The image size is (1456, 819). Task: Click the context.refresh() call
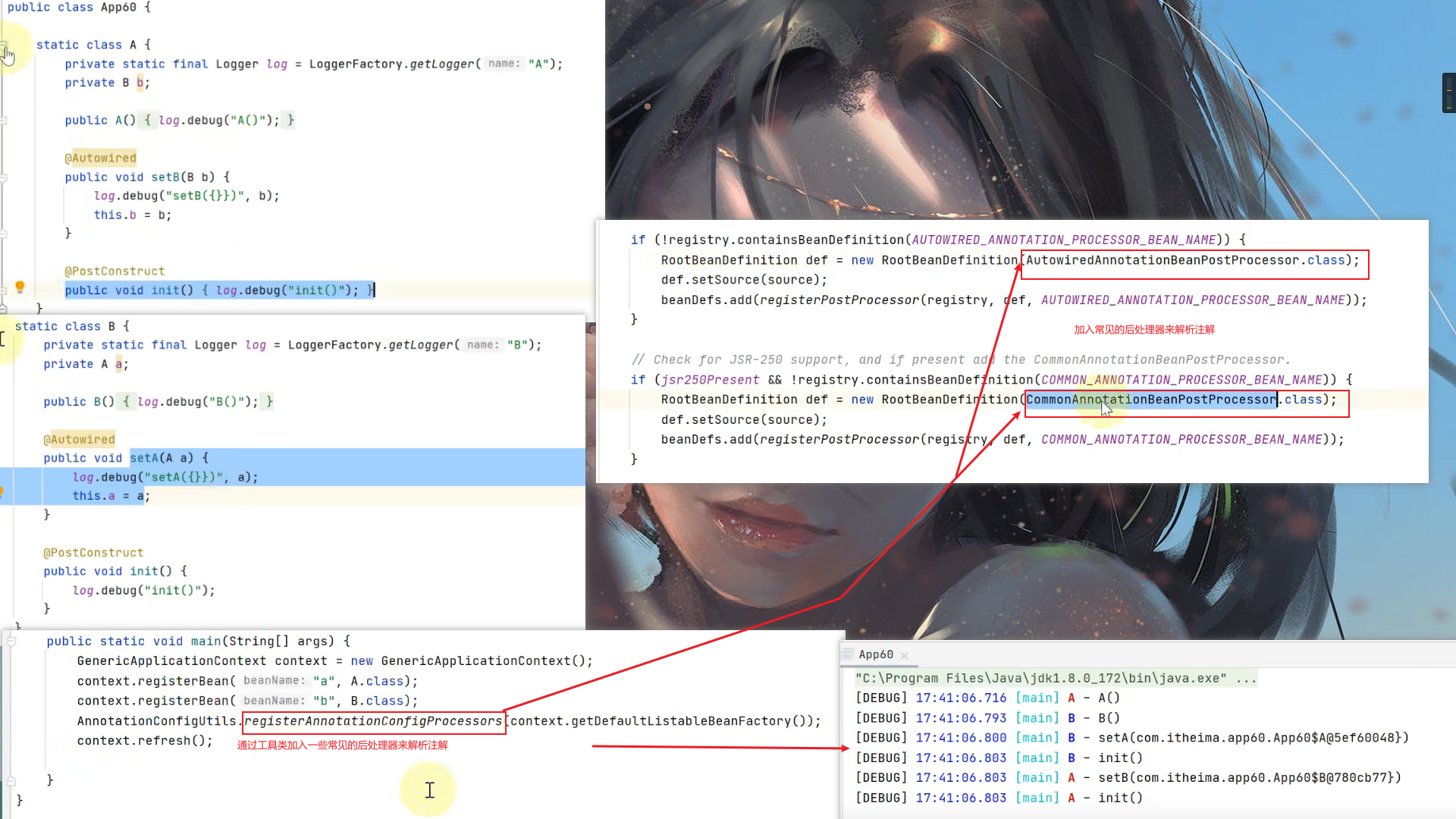[x=144, y=741]
